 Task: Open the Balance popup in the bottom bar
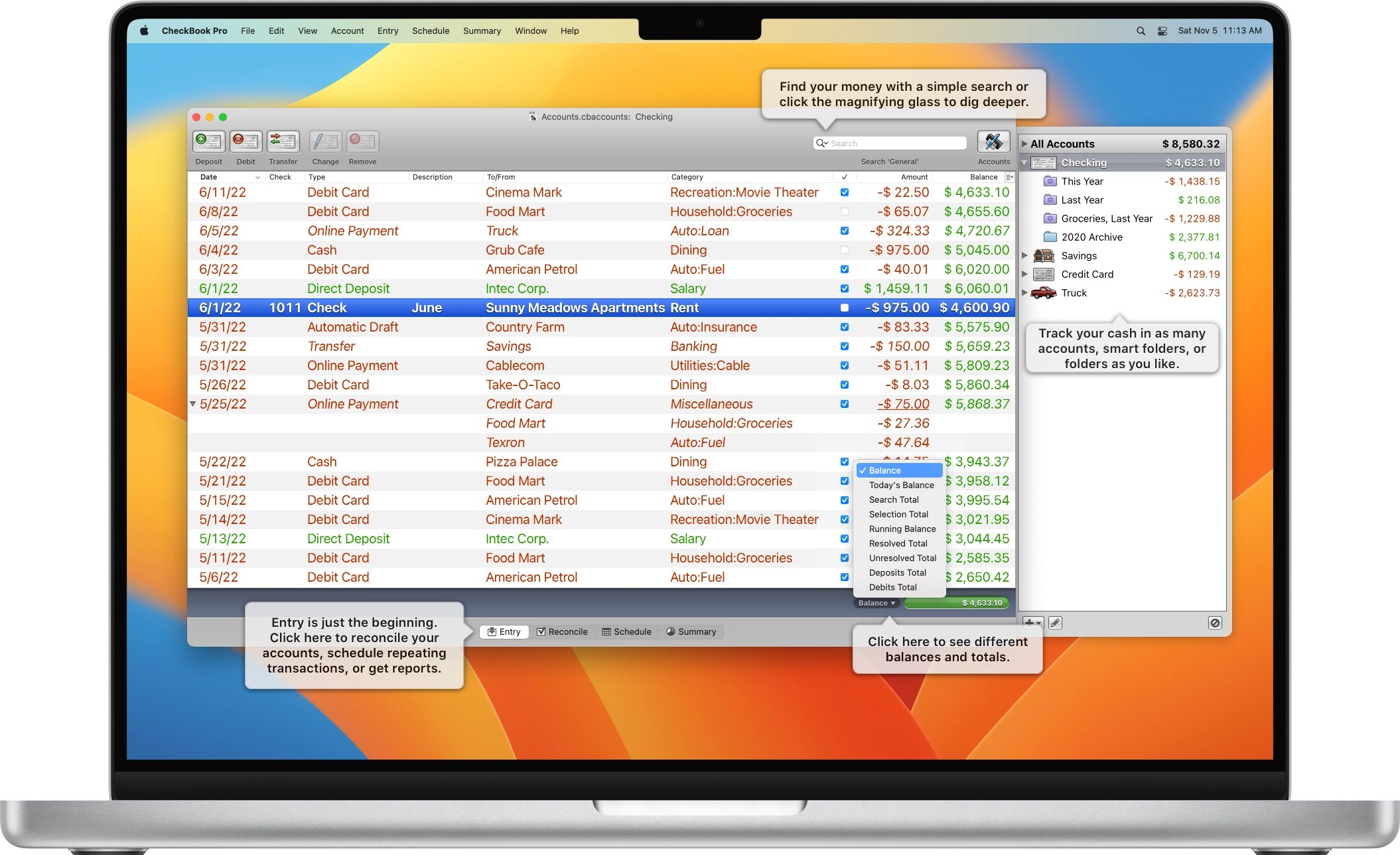pos(876,603)
